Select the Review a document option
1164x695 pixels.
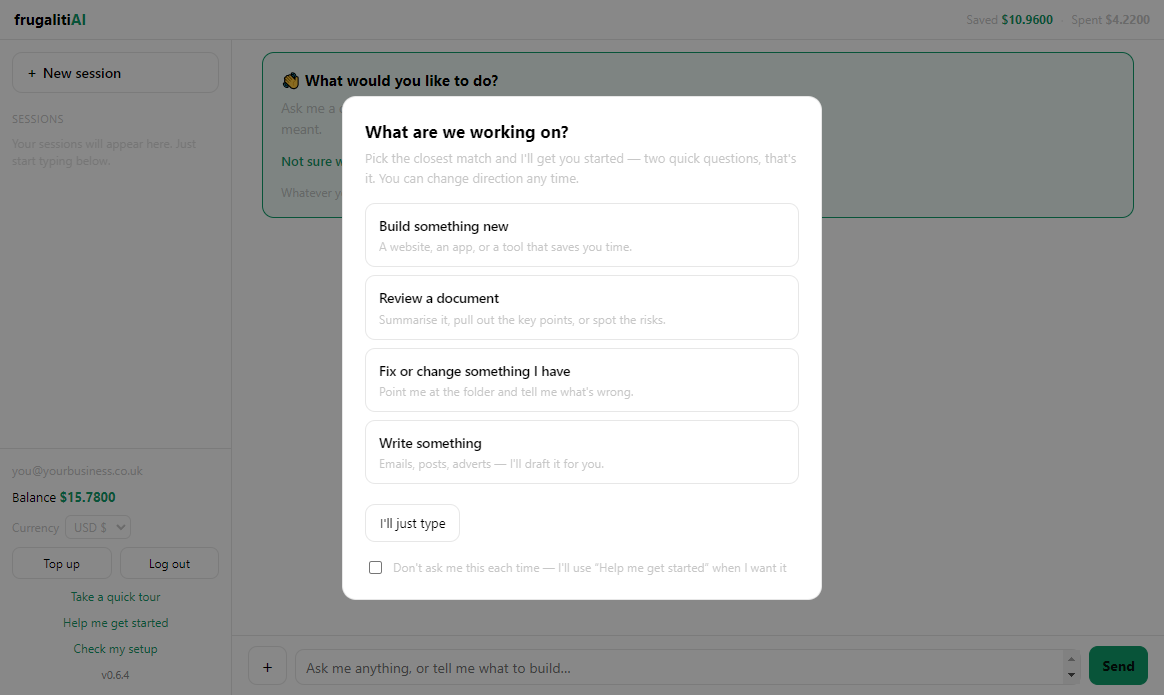581,307
